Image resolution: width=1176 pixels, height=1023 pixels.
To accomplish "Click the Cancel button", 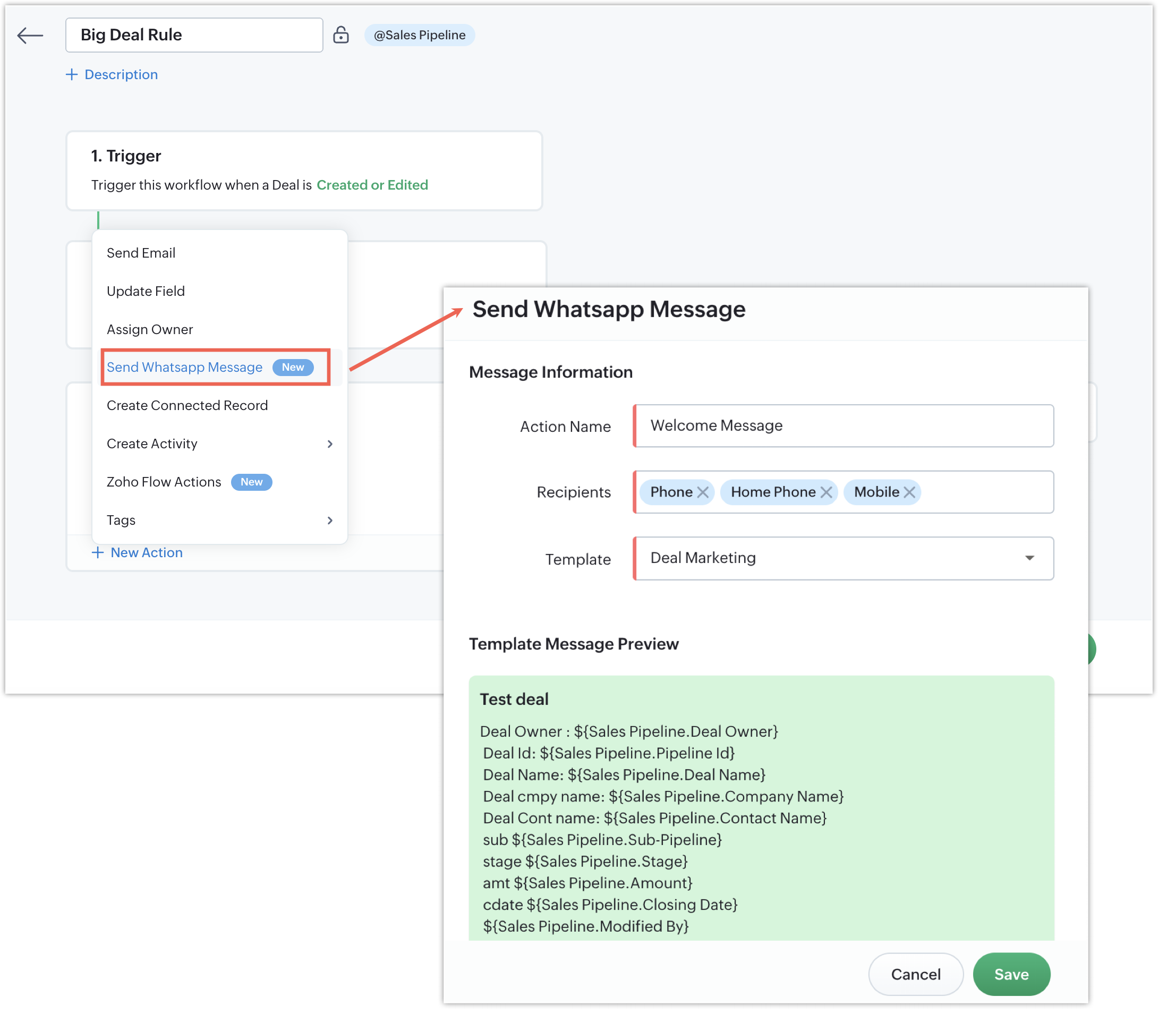I will click(915, 975).
